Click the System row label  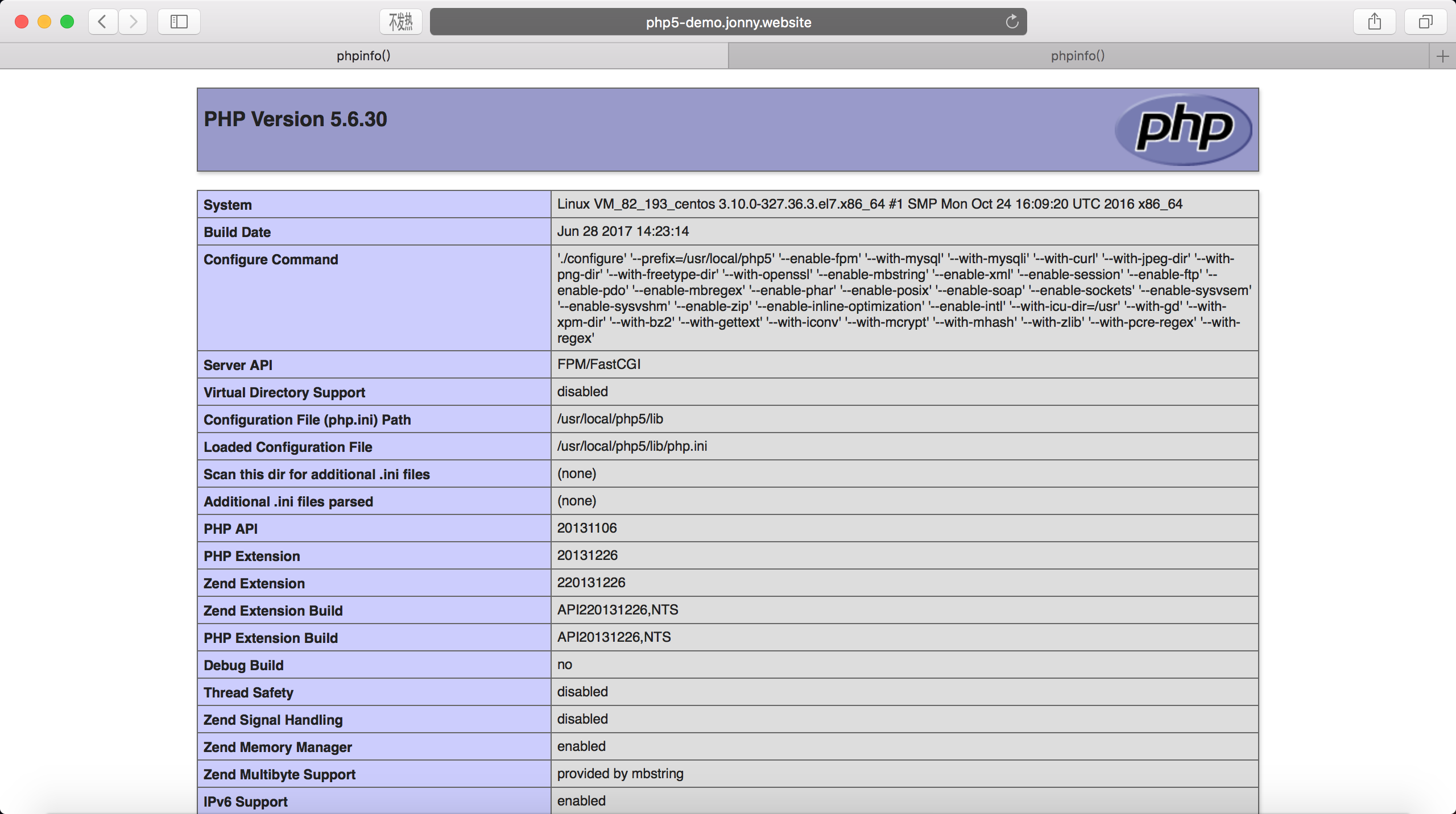(227, 205)
